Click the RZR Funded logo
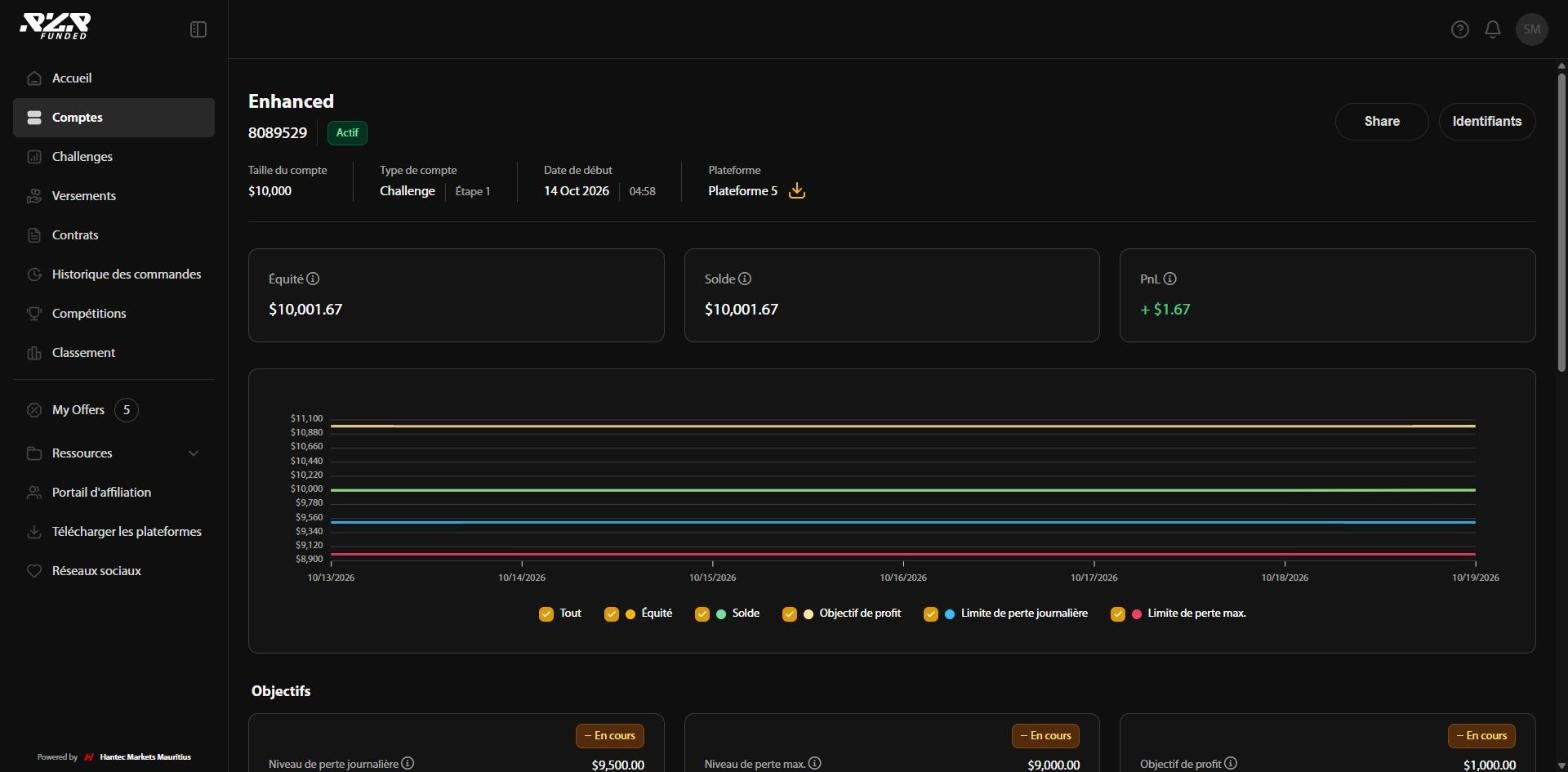 [55, 26]
